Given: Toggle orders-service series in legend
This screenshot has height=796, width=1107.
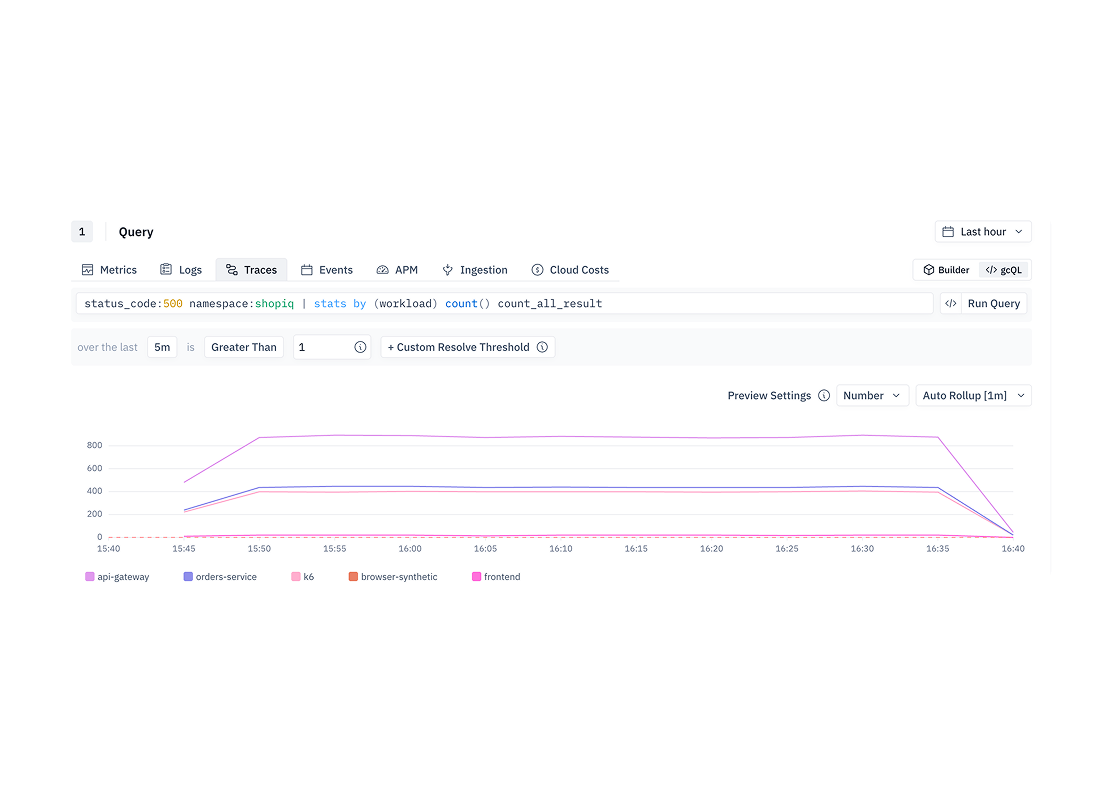Looking at the screenshot, I should click(220, 577).
